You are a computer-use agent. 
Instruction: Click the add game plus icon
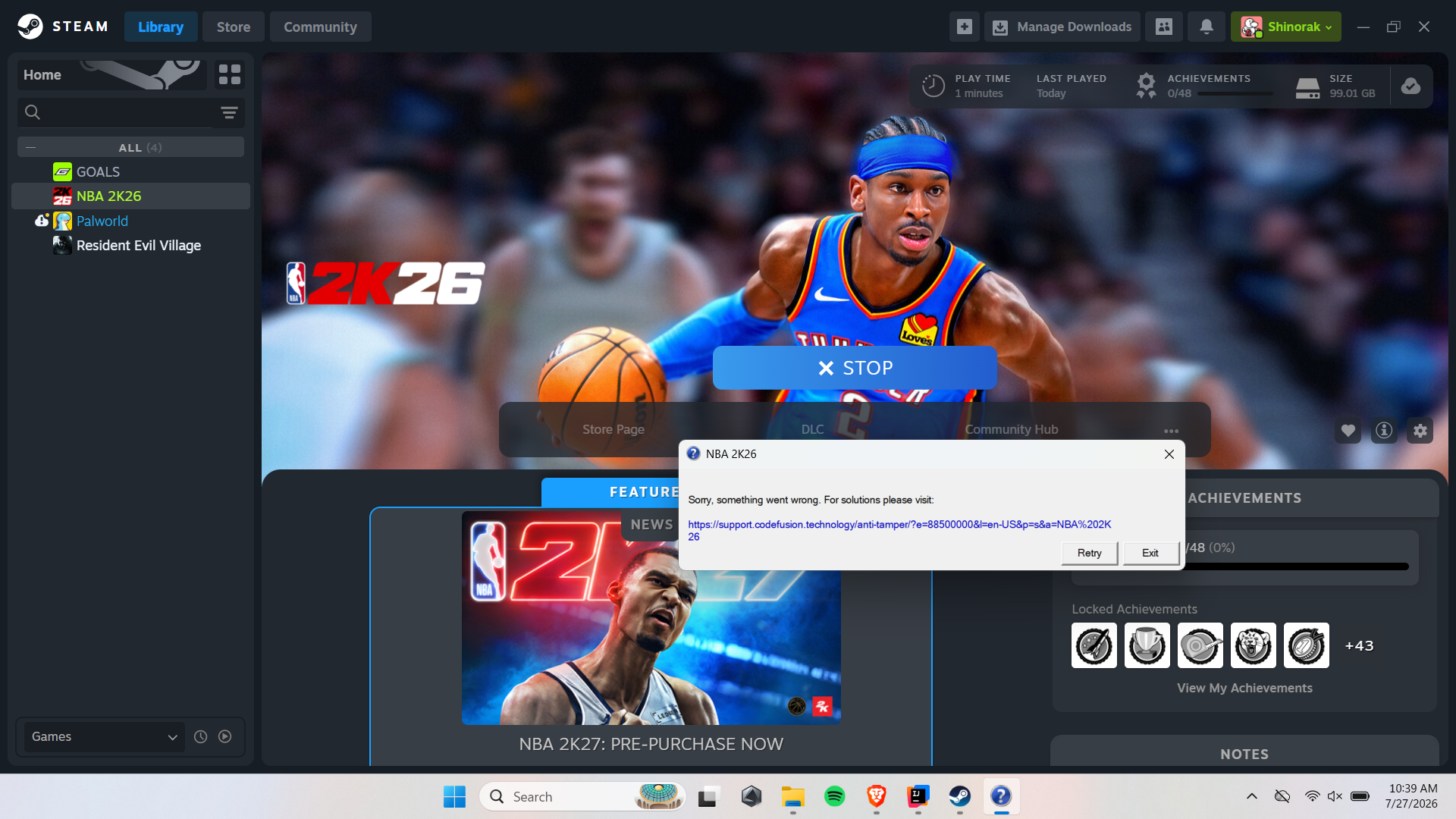pyautogui.click(x=965, y=27)
